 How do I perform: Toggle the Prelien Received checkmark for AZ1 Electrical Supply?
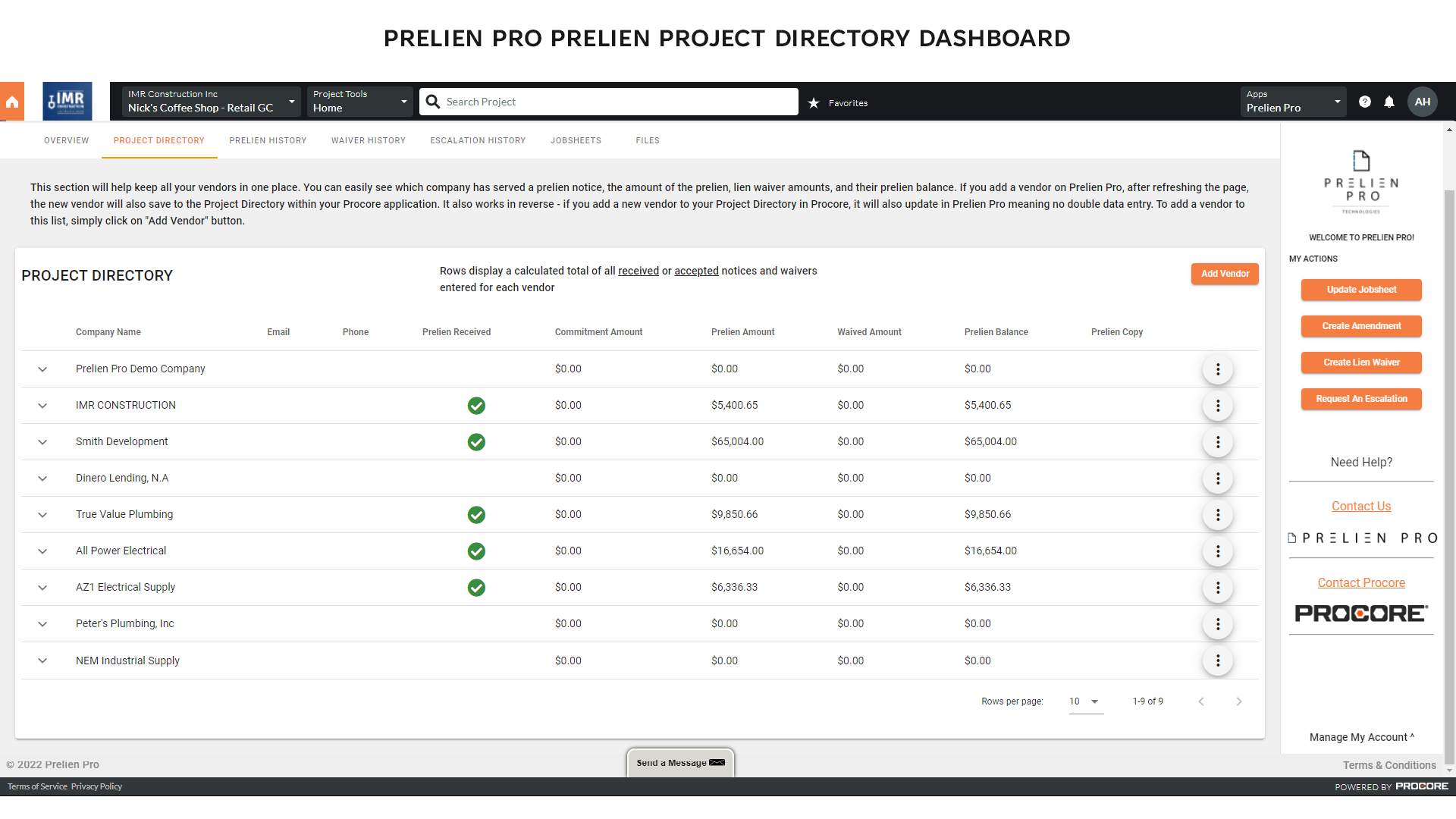coord(476,587)
